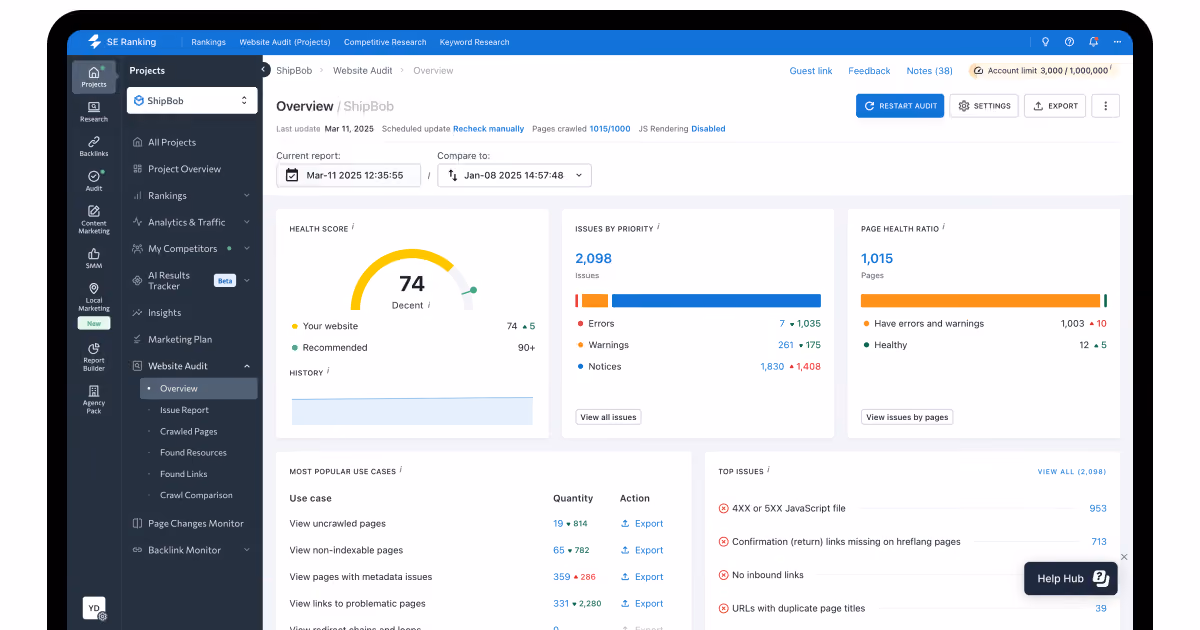The image size is (1200, 630).
Task: Click the Restart Audit button
Action: click(x=900, y=106)
